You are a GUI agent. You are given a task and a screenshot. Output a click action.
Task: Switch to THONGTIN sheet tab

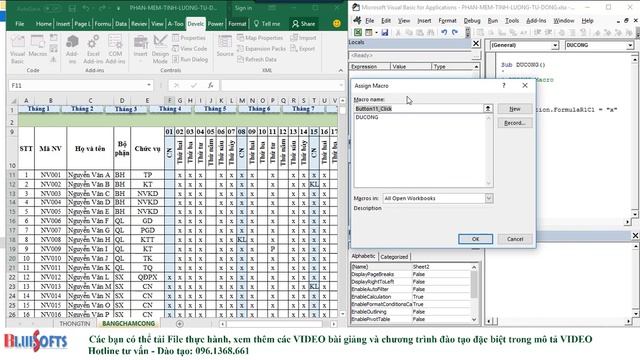pyautogui.click(x=75, y=323)
